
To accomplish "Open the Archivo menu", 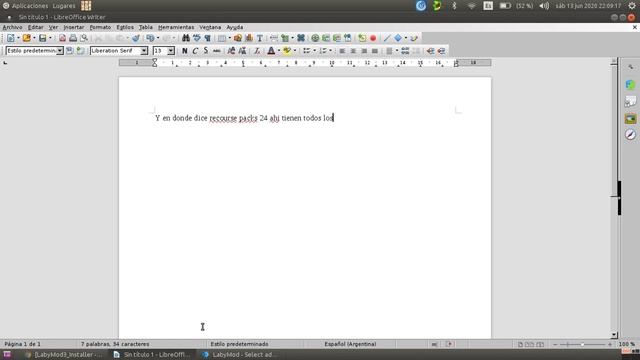I will (12, 27).
